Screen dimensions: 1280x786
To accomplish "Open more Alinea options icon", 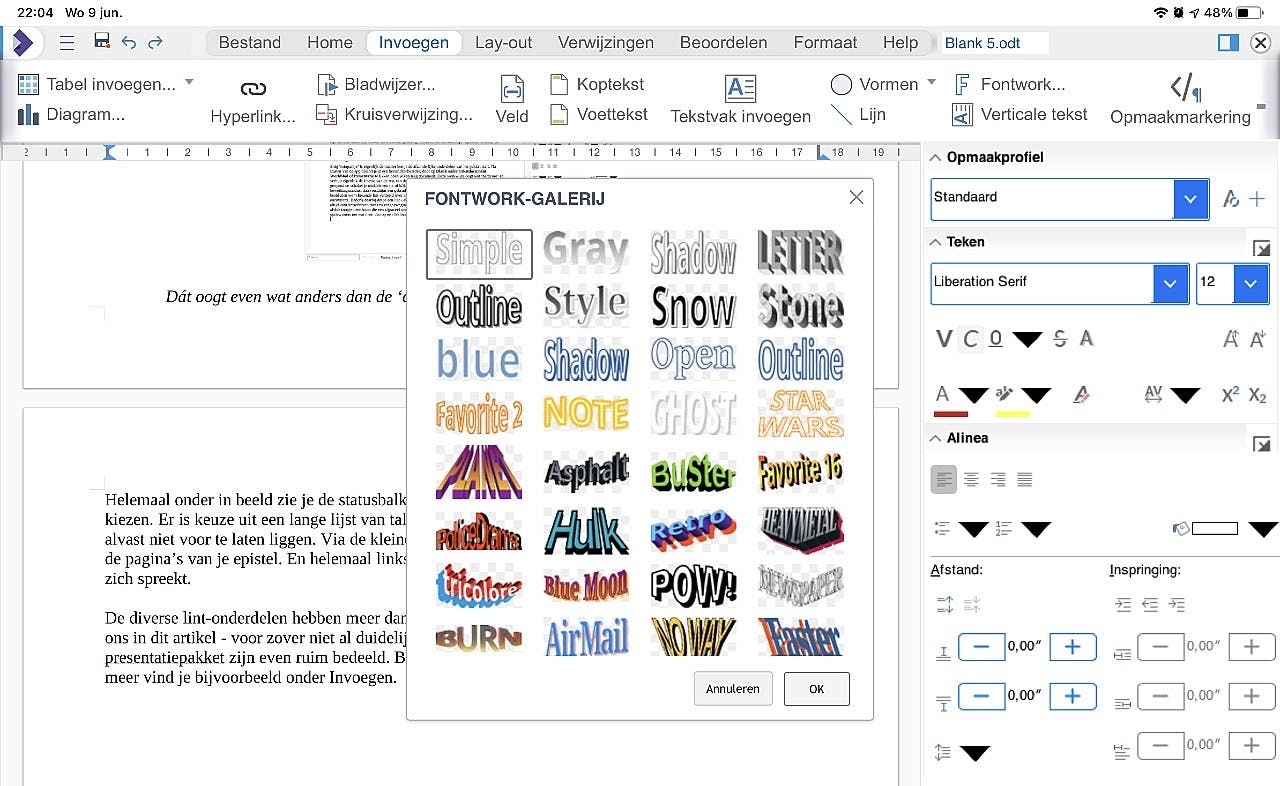I will 1262,444.
